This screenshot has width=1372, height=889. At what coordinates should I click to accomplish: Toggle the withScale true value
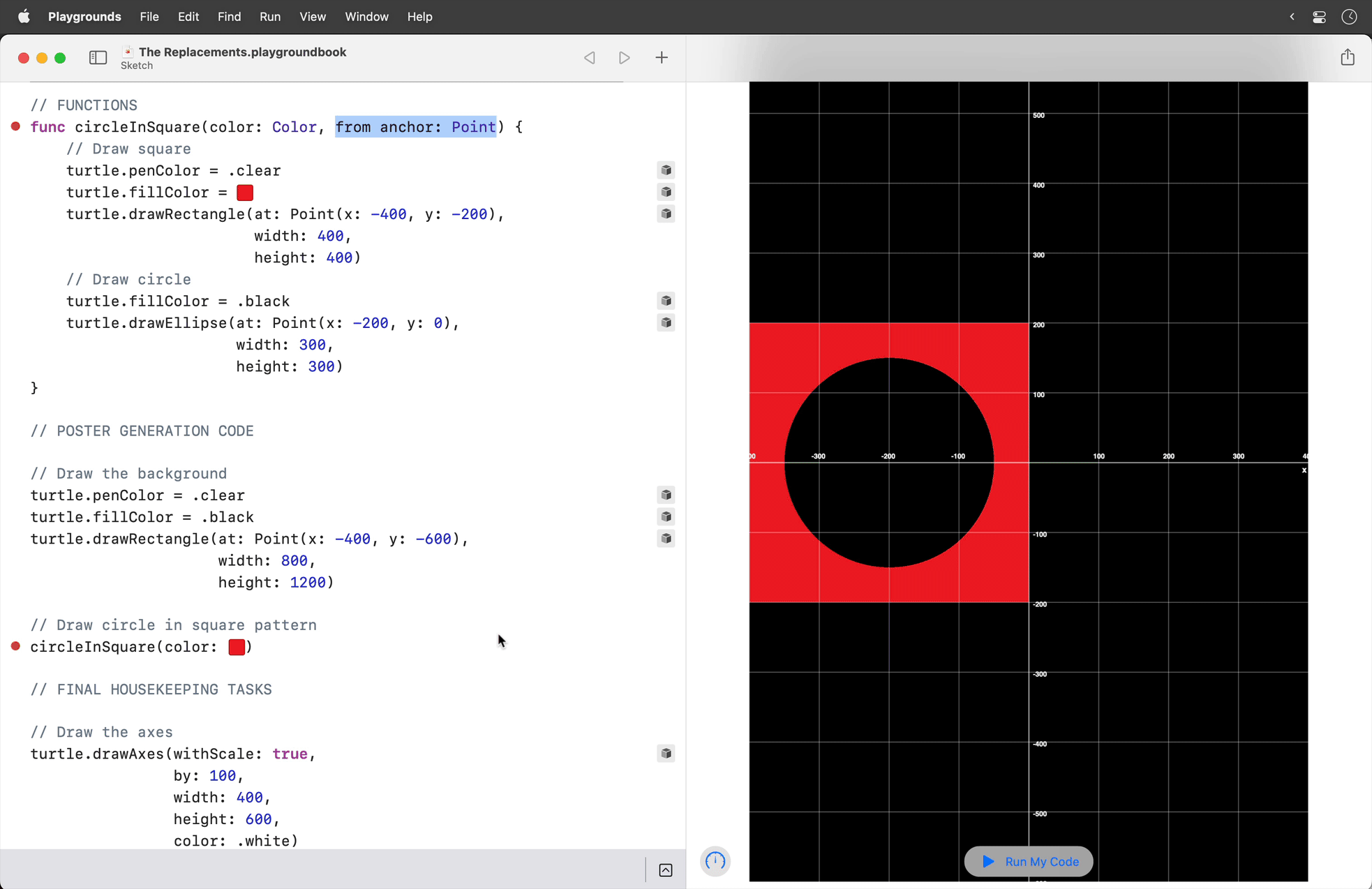tap(290, 754)
